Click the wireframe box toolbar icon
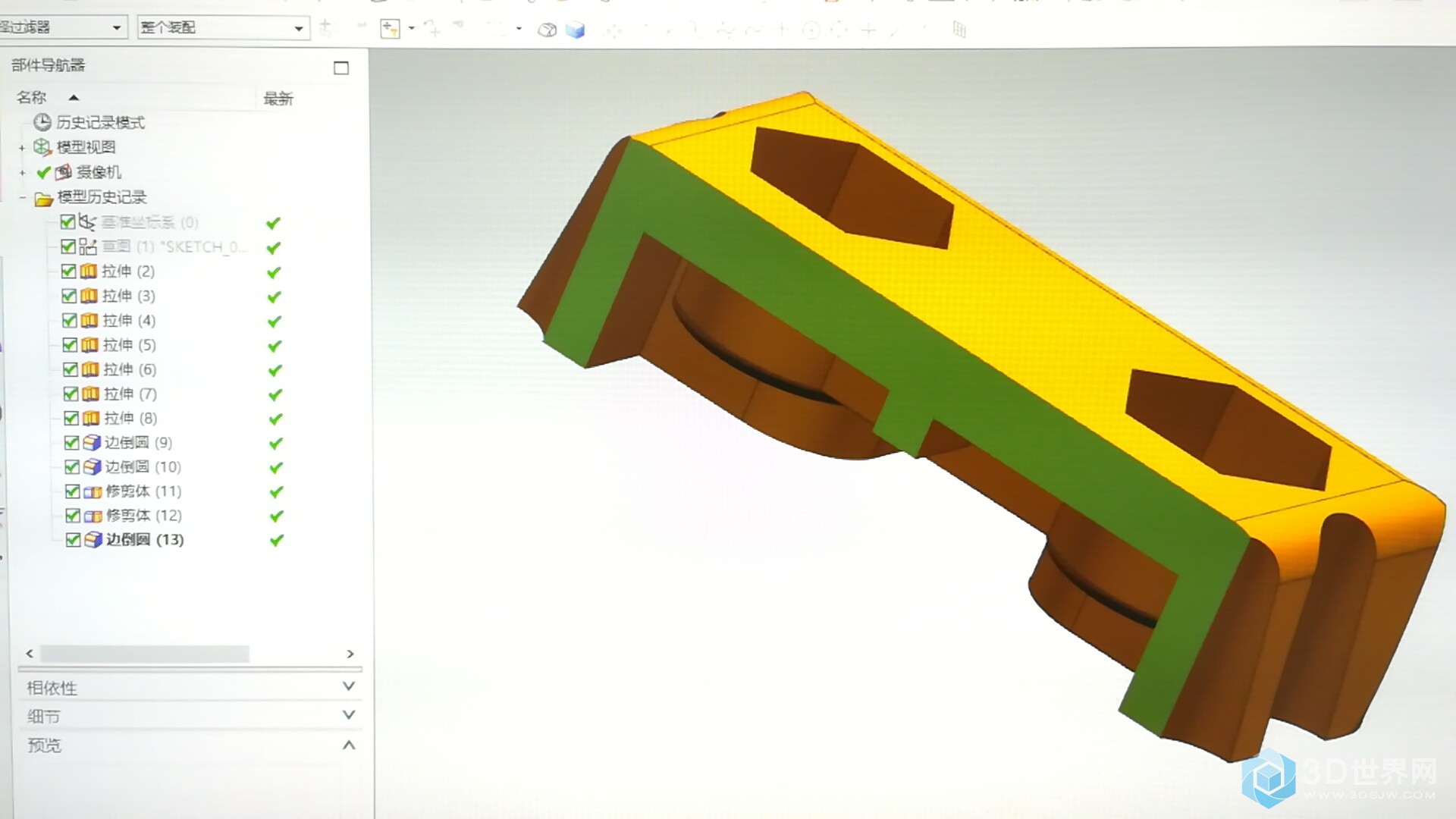 (x=547, y=30)
